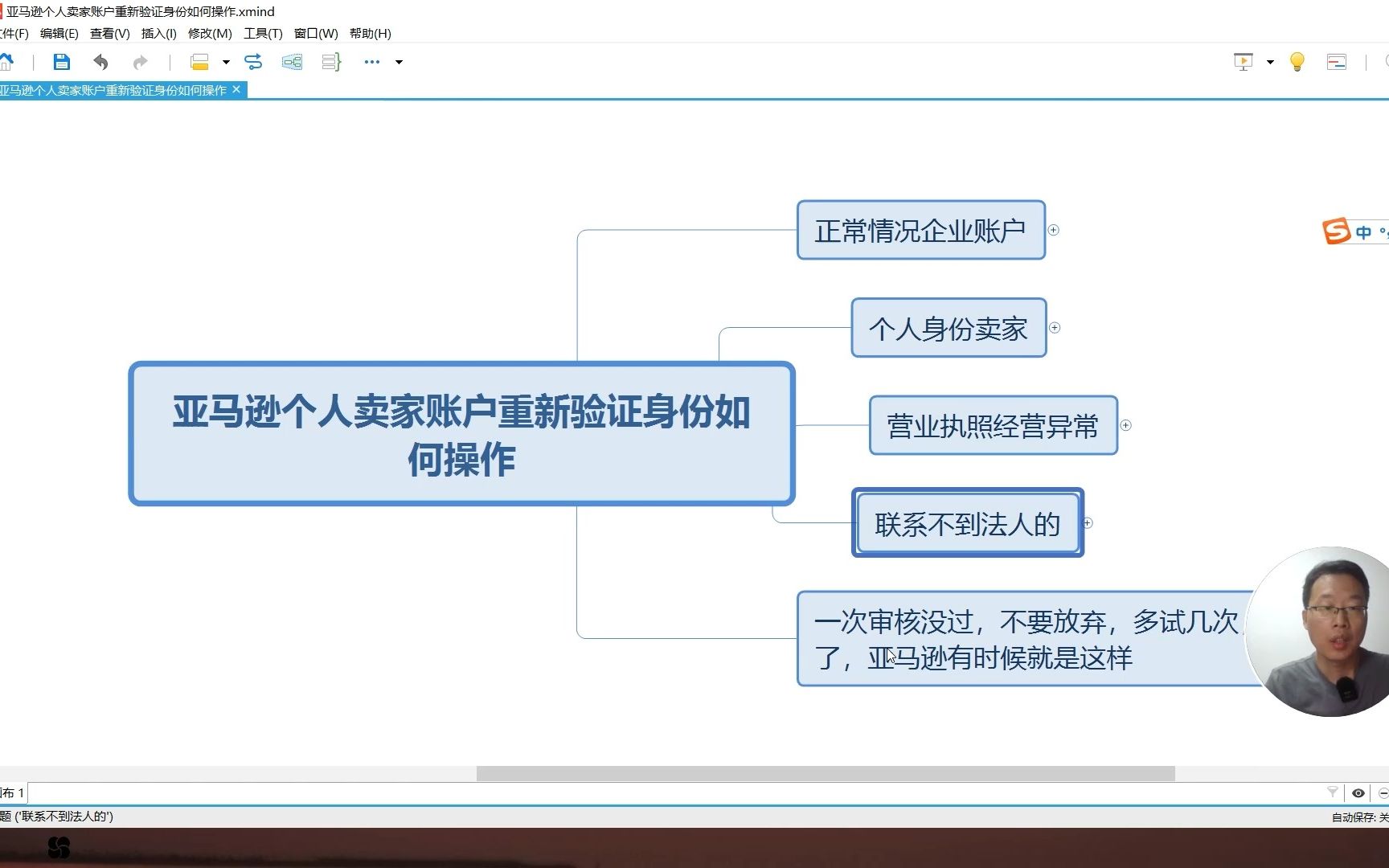Screen dimensions: 1389x868
Task: Open the filter funnel icon at bottom
Action: [x=1332, y=793]
